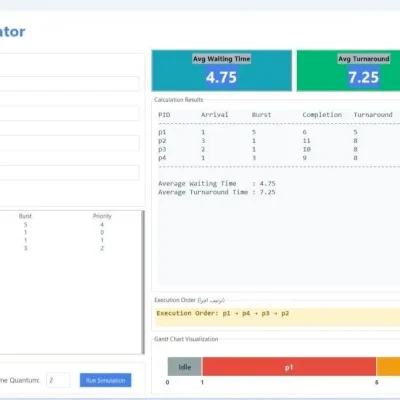Click the Run Simulation button
Viewport: 400px width, 400px height.
click(105, 380)
